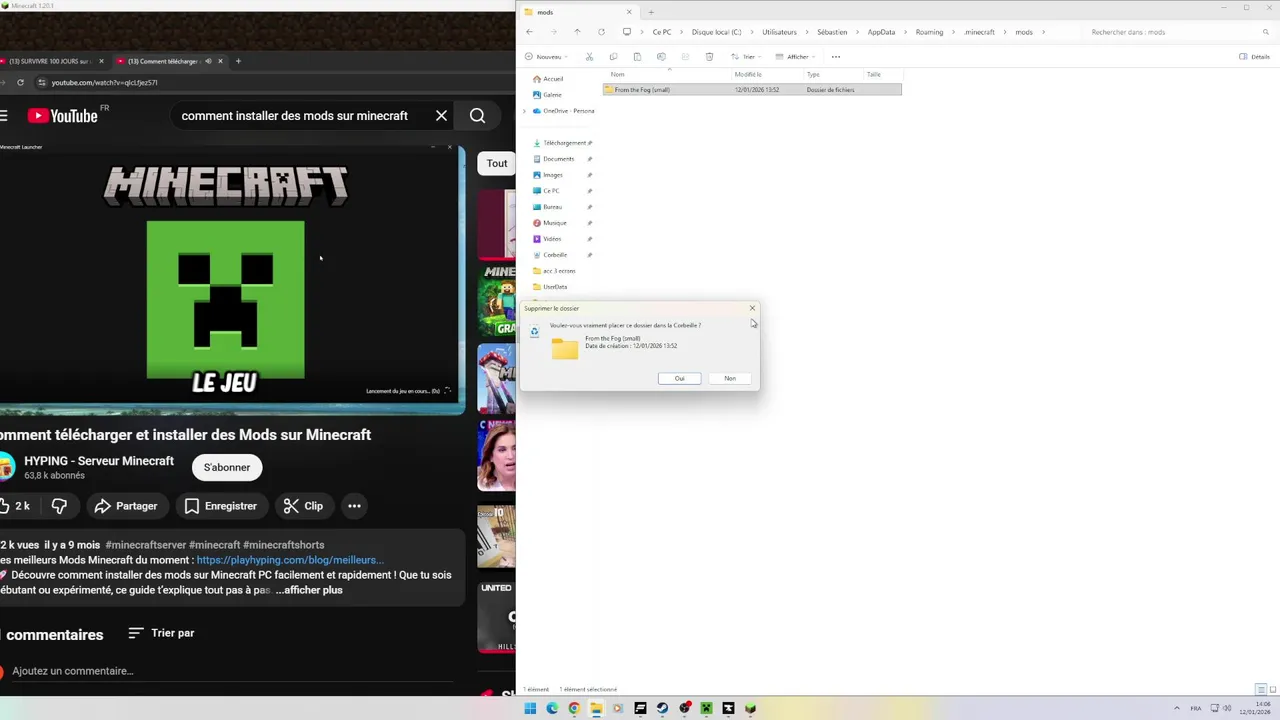Toggle the Détails pane button
1280x720 pixels.
tap(1255, 57)
